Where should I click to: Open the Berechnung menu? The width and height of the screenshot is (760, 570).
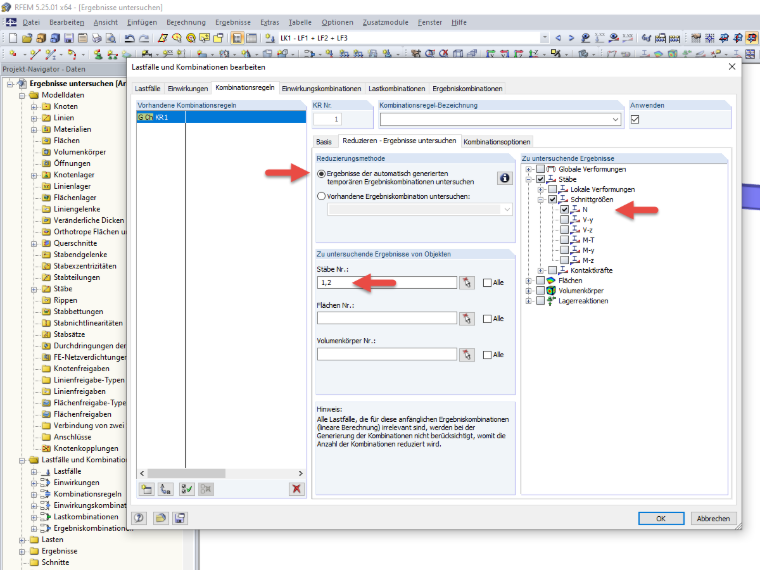pos(186,22)
